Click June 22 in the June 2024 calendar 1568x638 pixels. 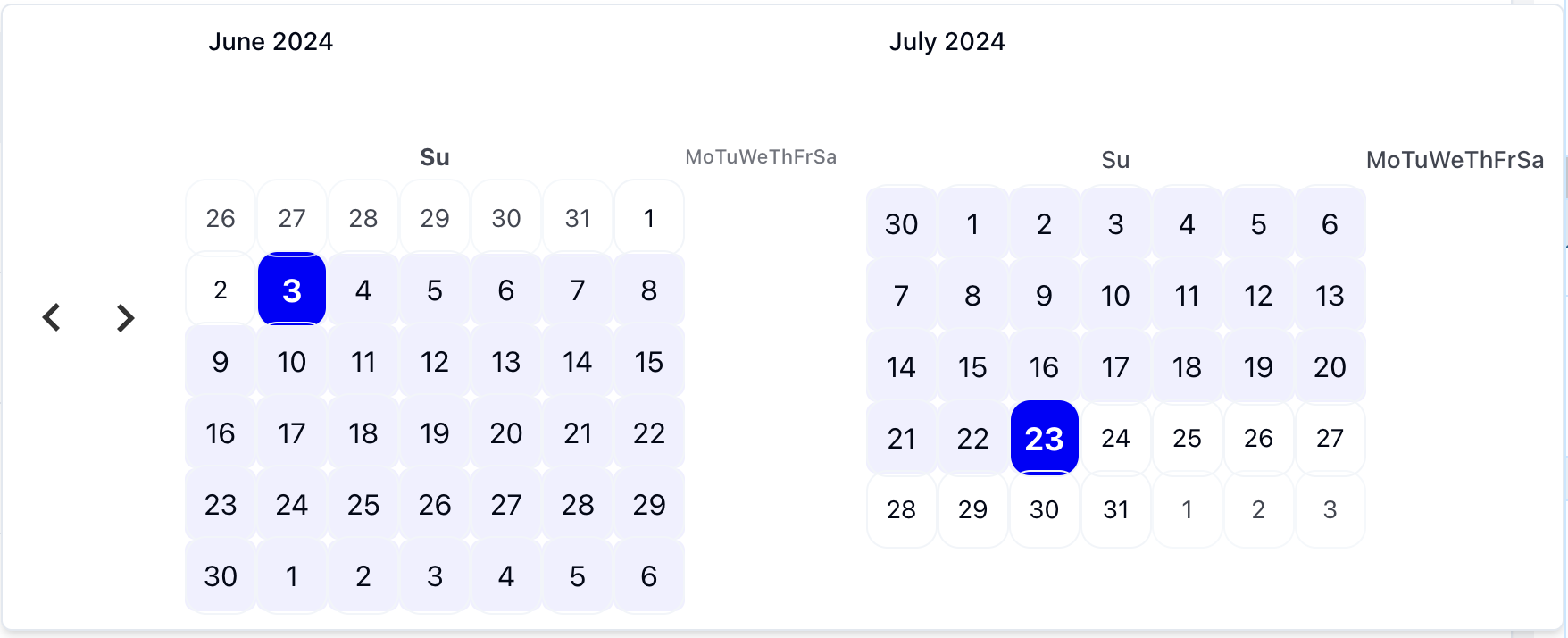(x=649, y=433)
